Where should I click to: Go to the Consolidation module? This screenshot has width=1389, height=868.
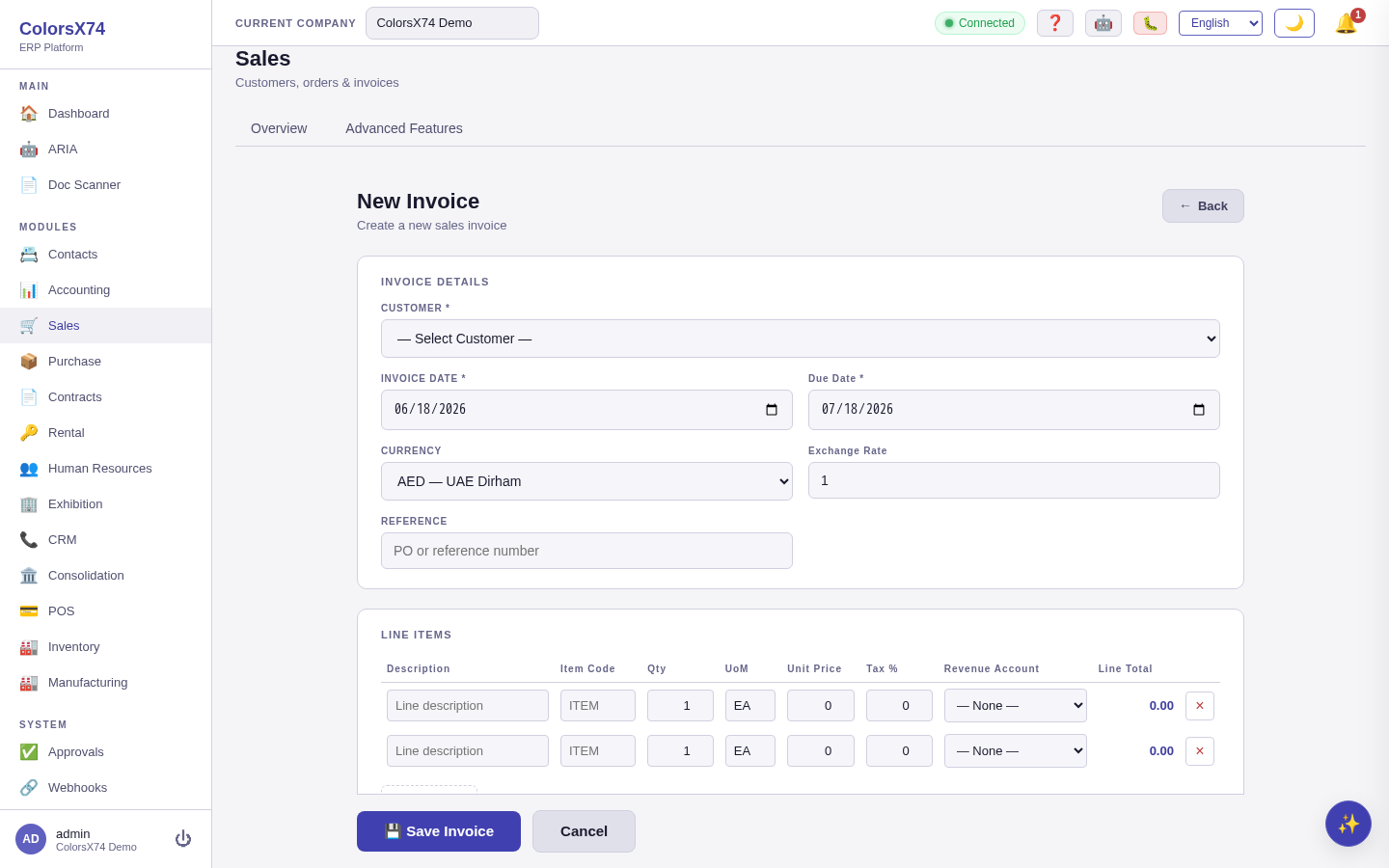click(x=105, y=575)
